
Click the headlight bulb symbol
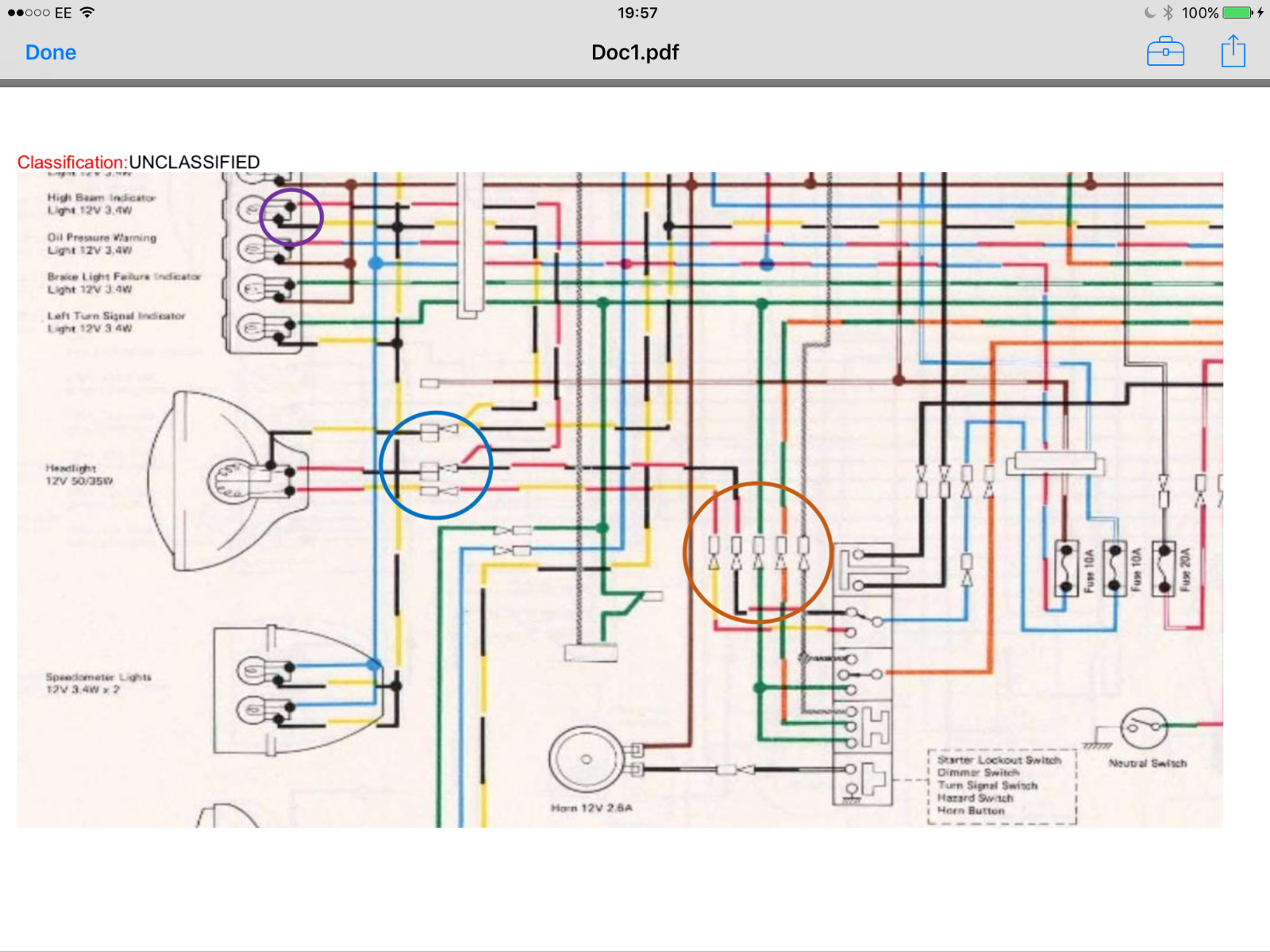(x=230, y=481)
